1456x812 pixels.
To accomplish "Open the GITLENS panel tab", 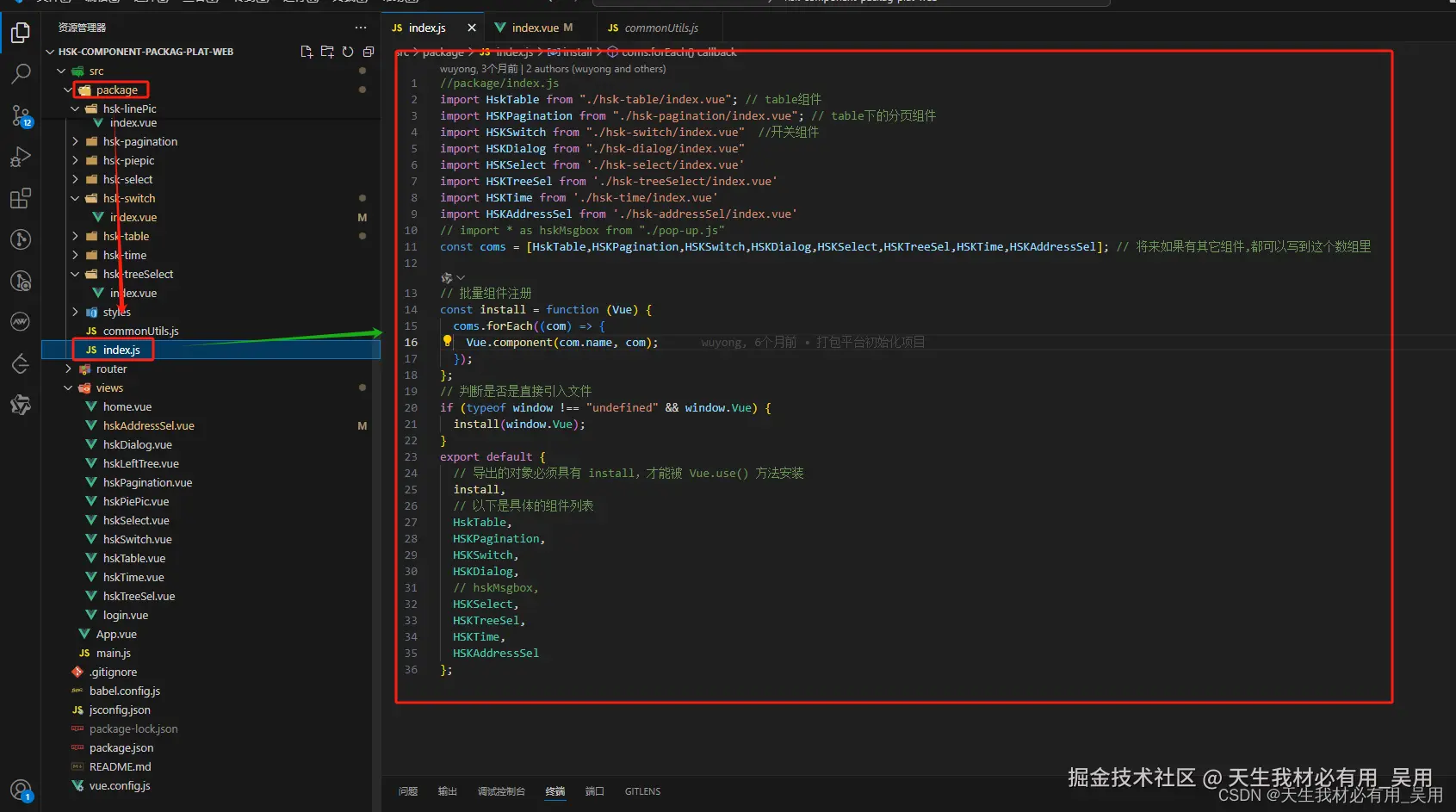I will (x=642, y=791).
